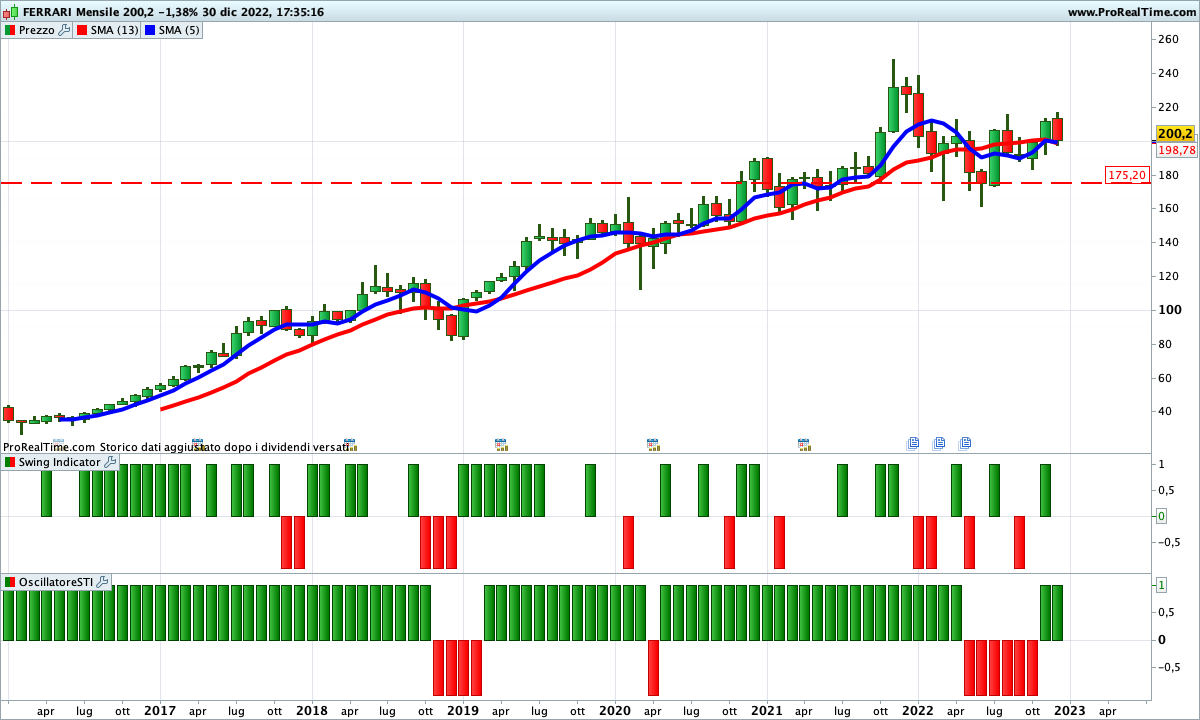Click the 2021 year label on time axis
The image size is (1200, 720).
point(766,711)
